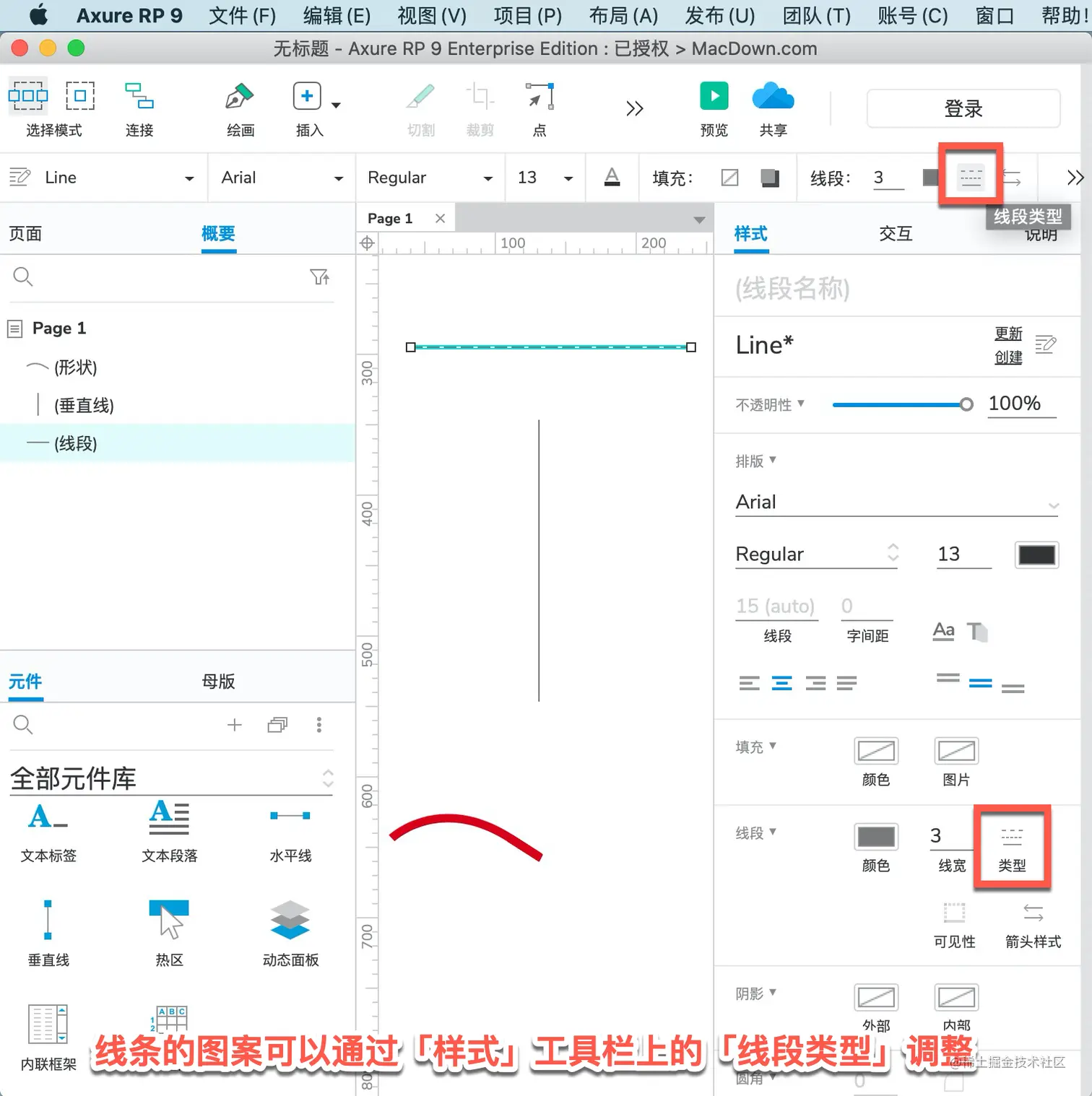Click the 创建 style link
Viewport: 1092px width, 1096px height.
[1008, 357]
